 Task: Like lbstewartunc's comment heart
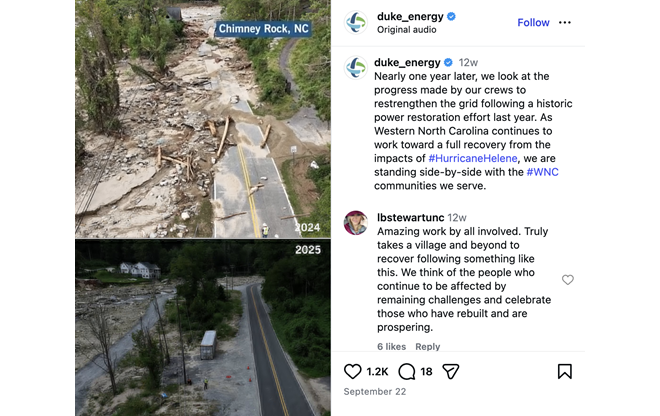coord(568,280)
